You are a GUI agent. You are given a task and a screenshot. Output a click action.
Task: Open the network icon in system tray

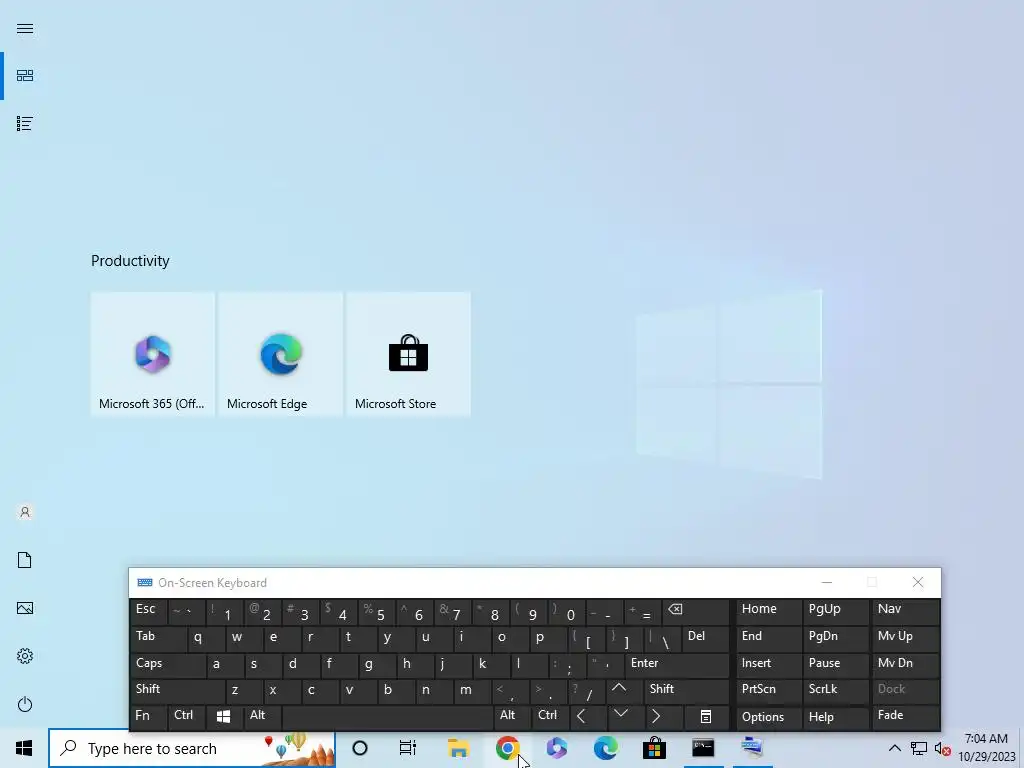point(919,748)
